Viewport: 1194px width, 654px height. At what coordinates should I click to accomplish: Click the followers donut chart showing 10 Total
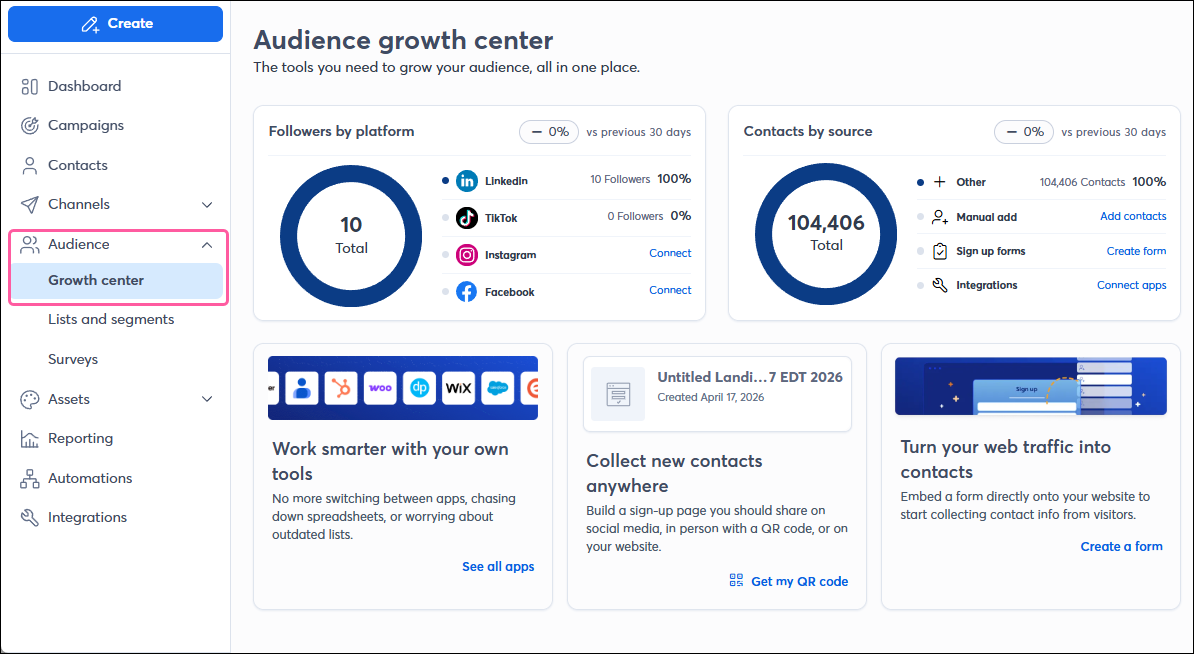point(351,236)
